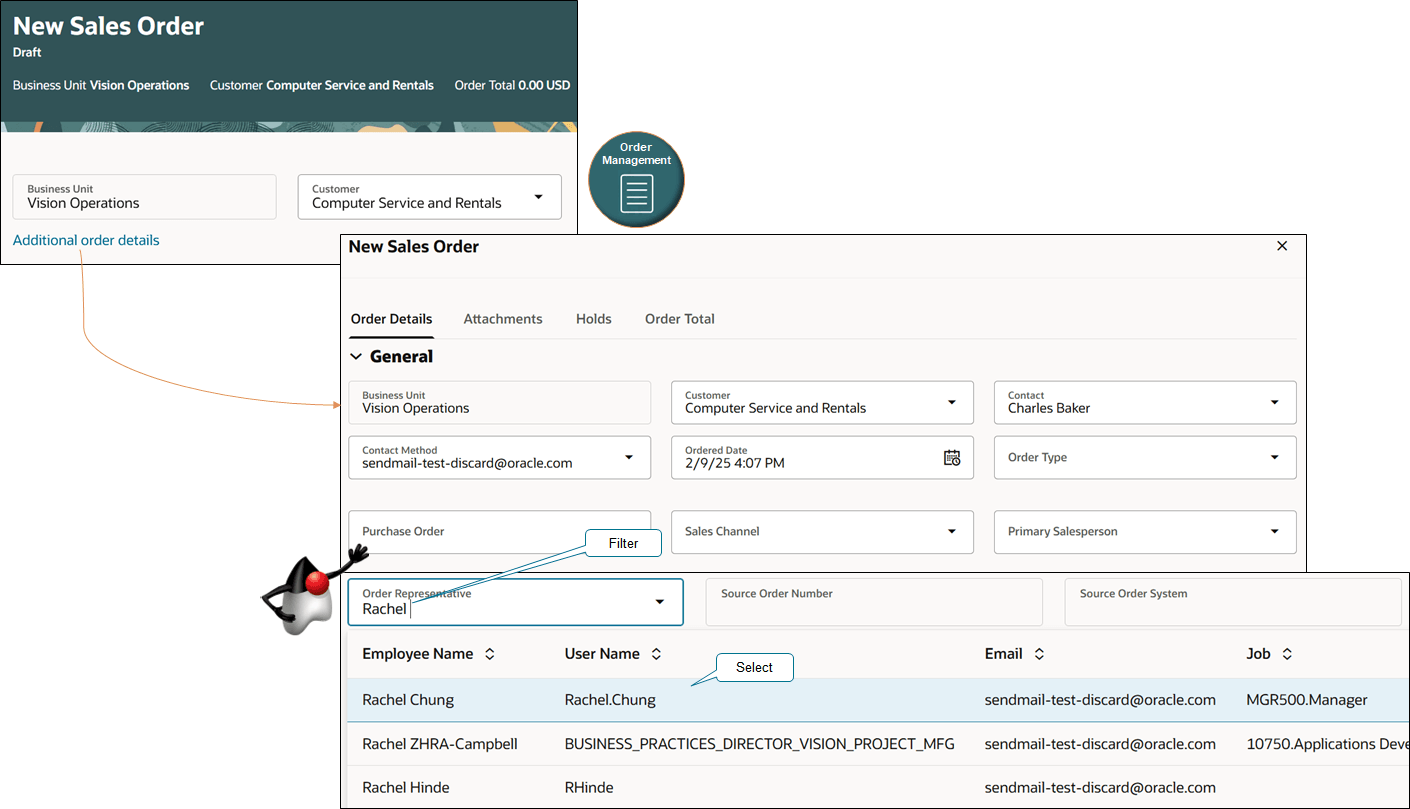Click the Source Order System field
Image resolution: width=1410 pixels, height=809 pixels.
(x=1233, y=602)
